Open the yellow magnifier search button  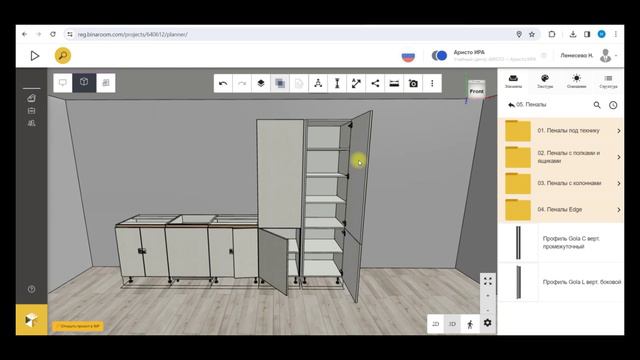(63, 56)
